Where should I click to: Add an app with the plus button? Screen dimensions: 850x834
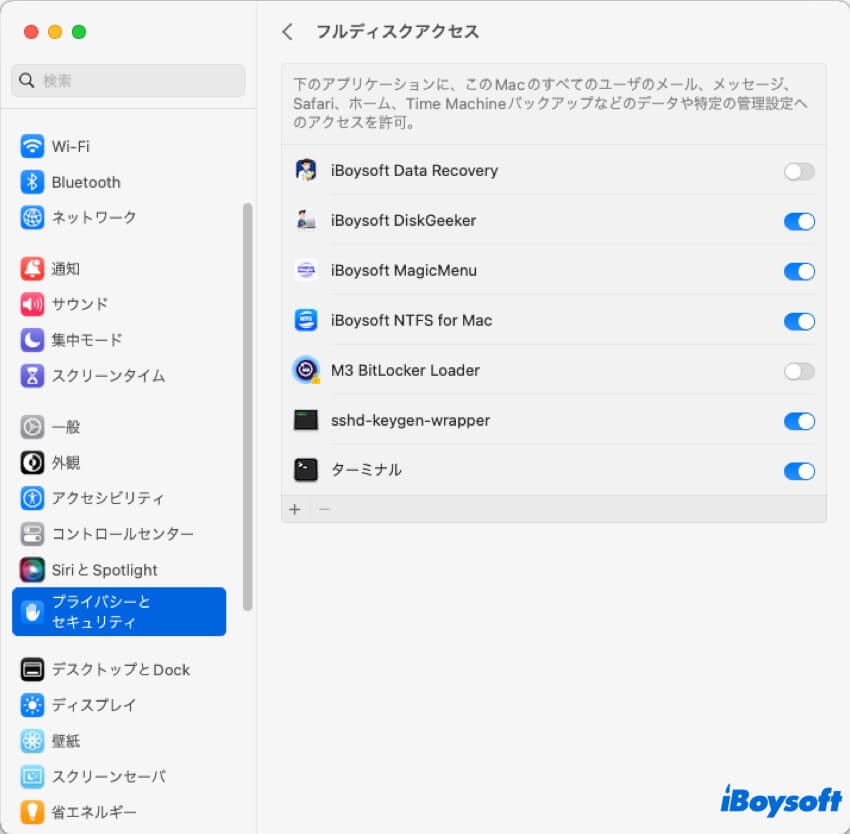[x=295, y=509]
